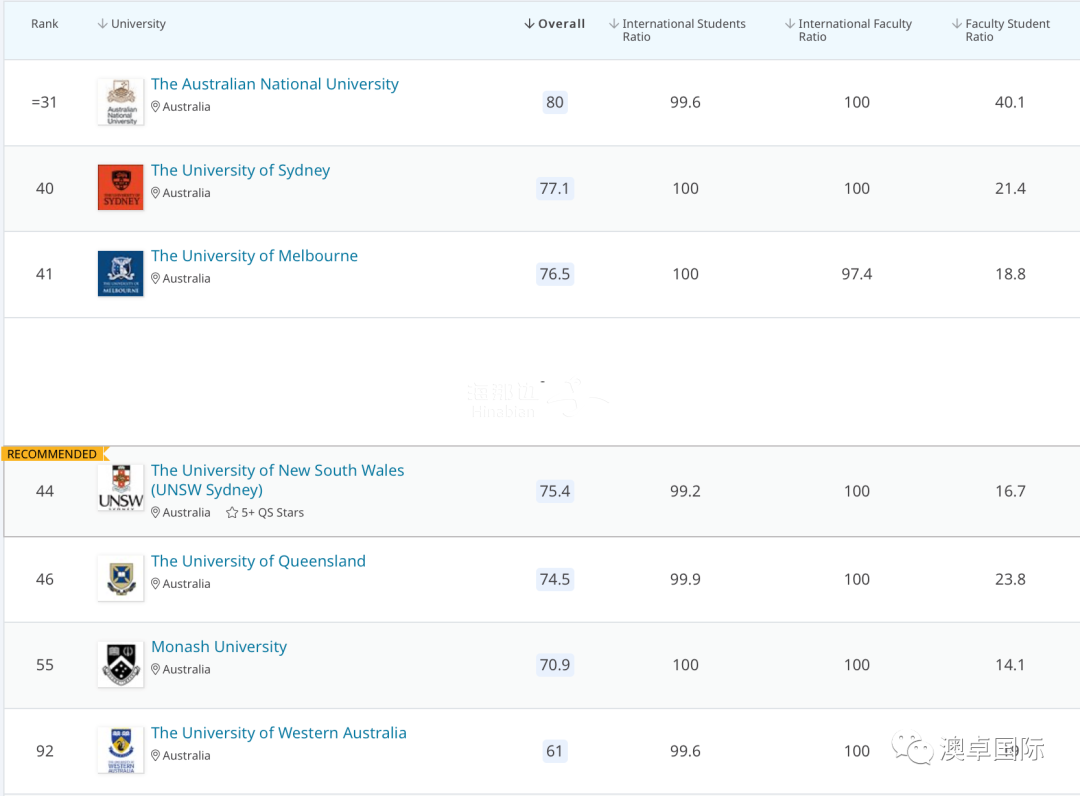The image size is (1080, 796).
Task: Click the Rank column header
Action: pos(45,23)
